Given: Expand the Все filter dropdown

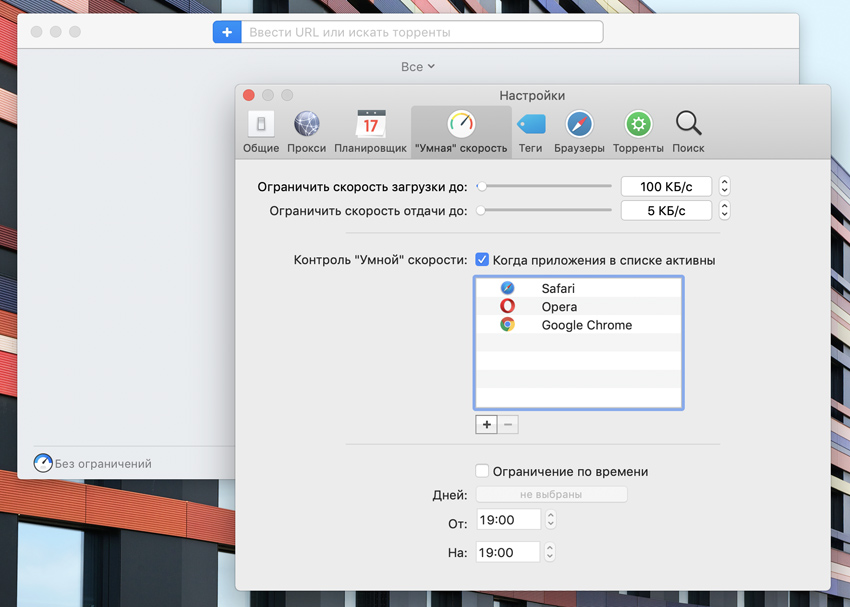Looking at the screenshot, I should [417, 67].
